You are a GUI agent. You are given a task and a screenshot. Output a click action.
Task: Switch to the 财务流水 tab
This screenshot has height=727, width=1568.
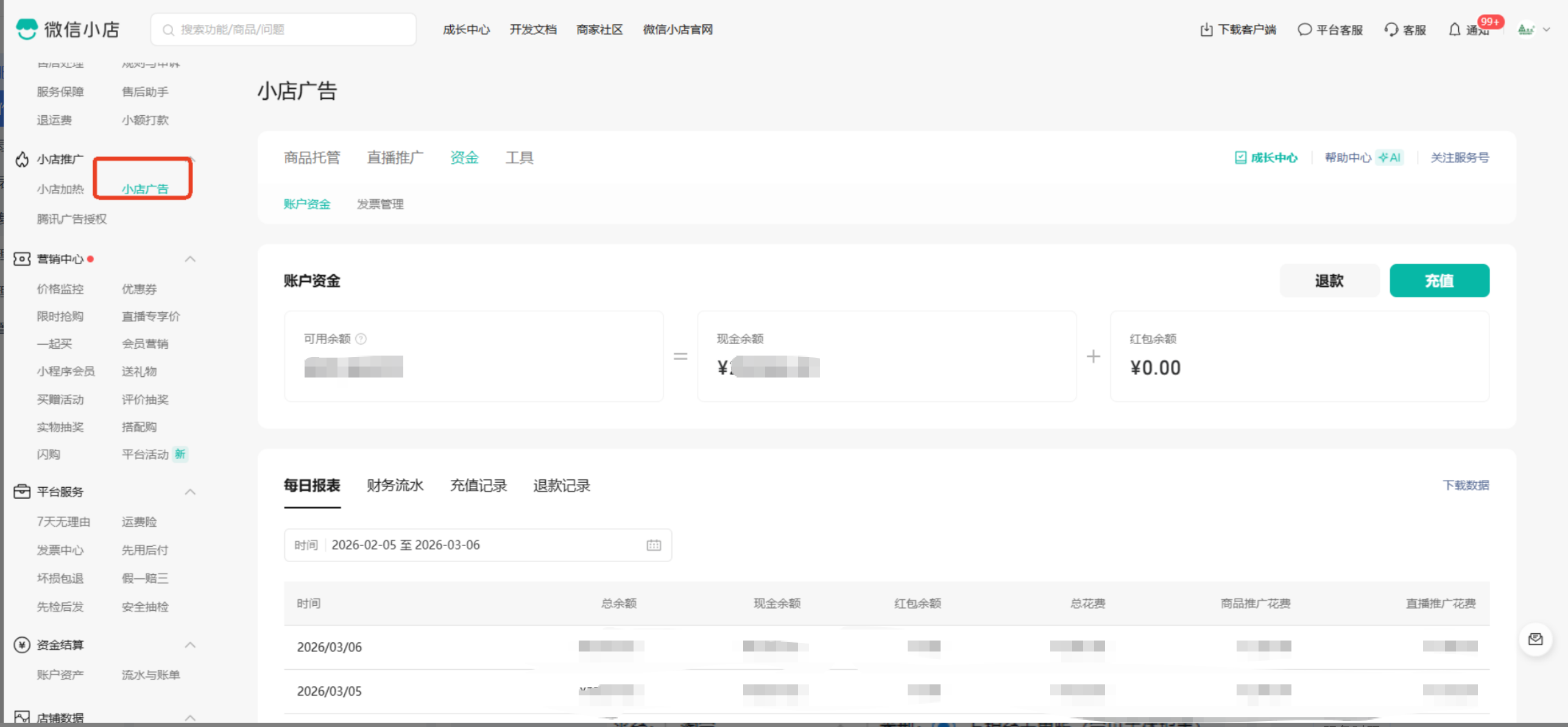(394, 485)
